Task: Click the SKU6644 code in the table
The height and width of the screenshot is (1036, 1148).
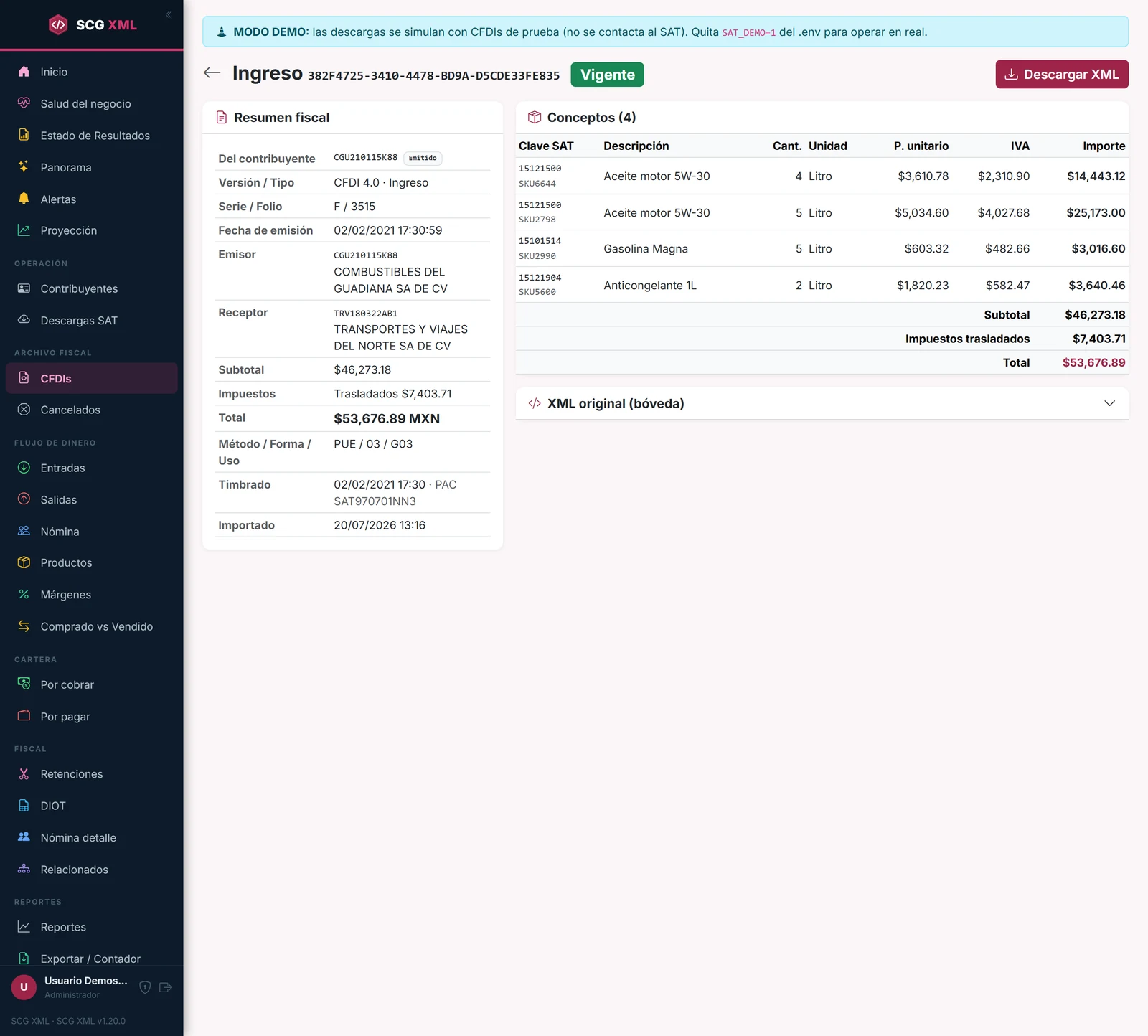Action: pos(537,184)
